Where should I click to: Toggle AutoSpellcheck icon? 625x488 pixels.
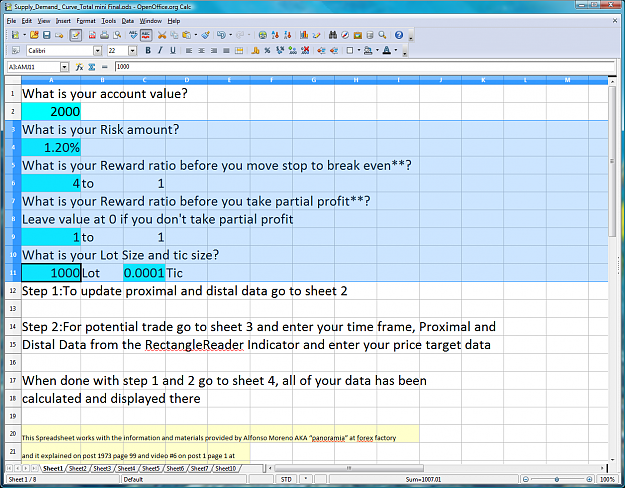[146, 35]
